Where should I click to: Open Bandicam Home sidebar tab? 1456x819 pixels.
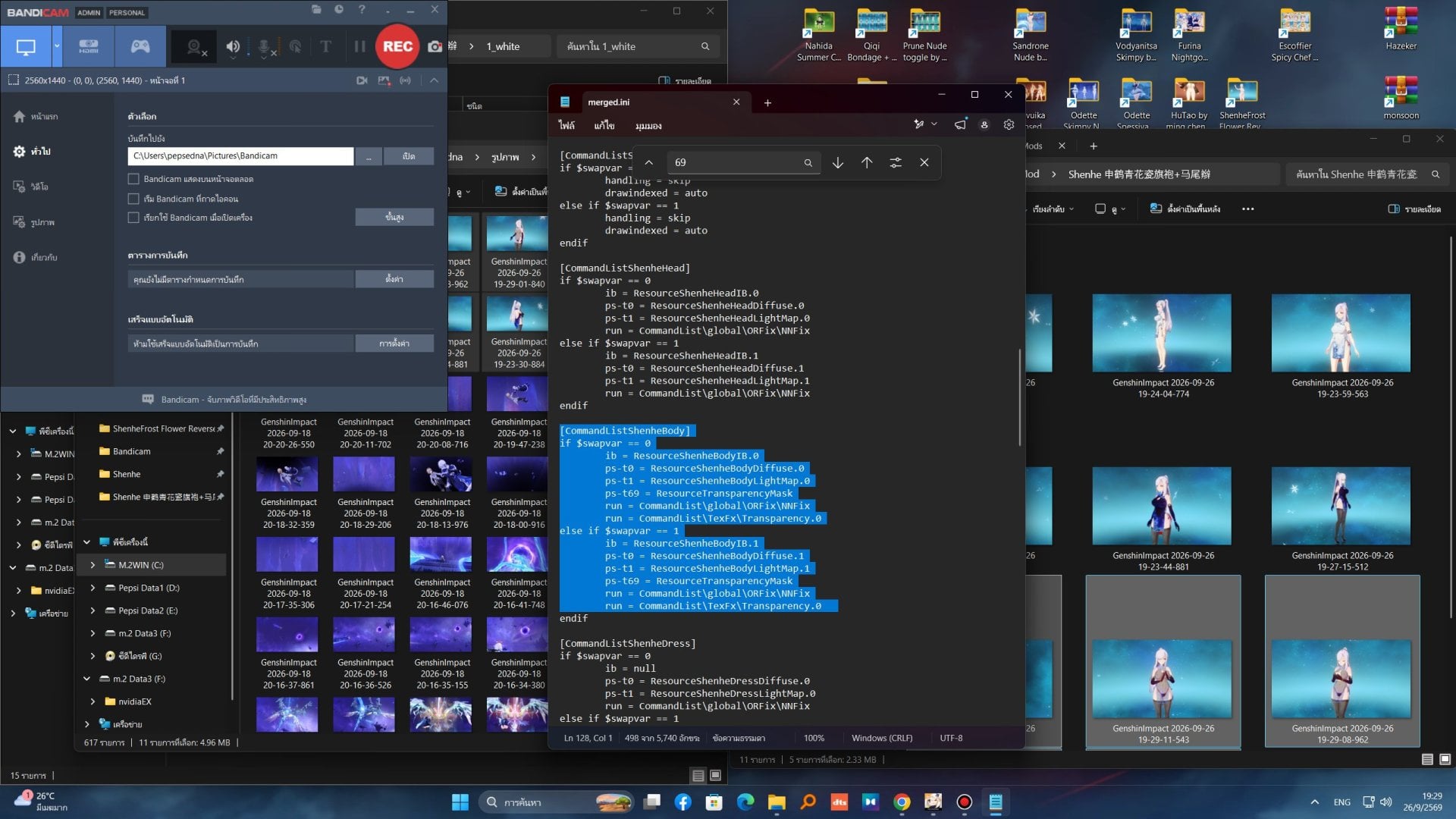tap(36, 117)
